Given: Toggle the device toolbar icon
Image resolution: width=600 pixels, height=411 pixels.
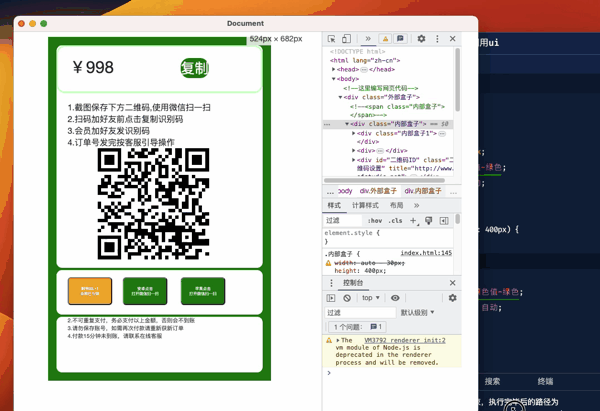Looking at the screenshot, I should (x=346, y=39).
